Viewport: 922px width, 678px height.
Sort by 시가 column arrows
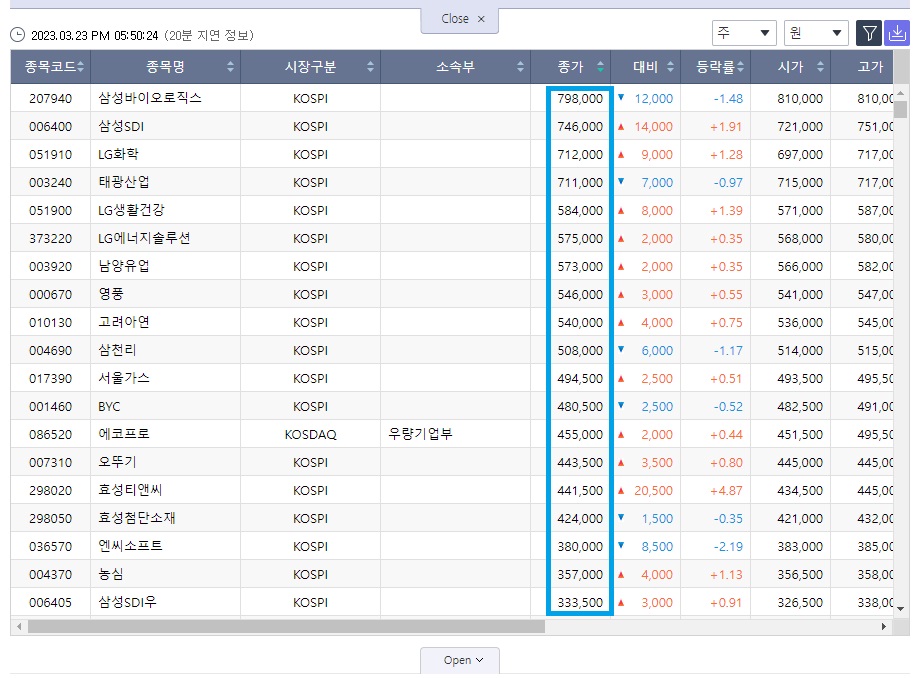tap(820, 67)
